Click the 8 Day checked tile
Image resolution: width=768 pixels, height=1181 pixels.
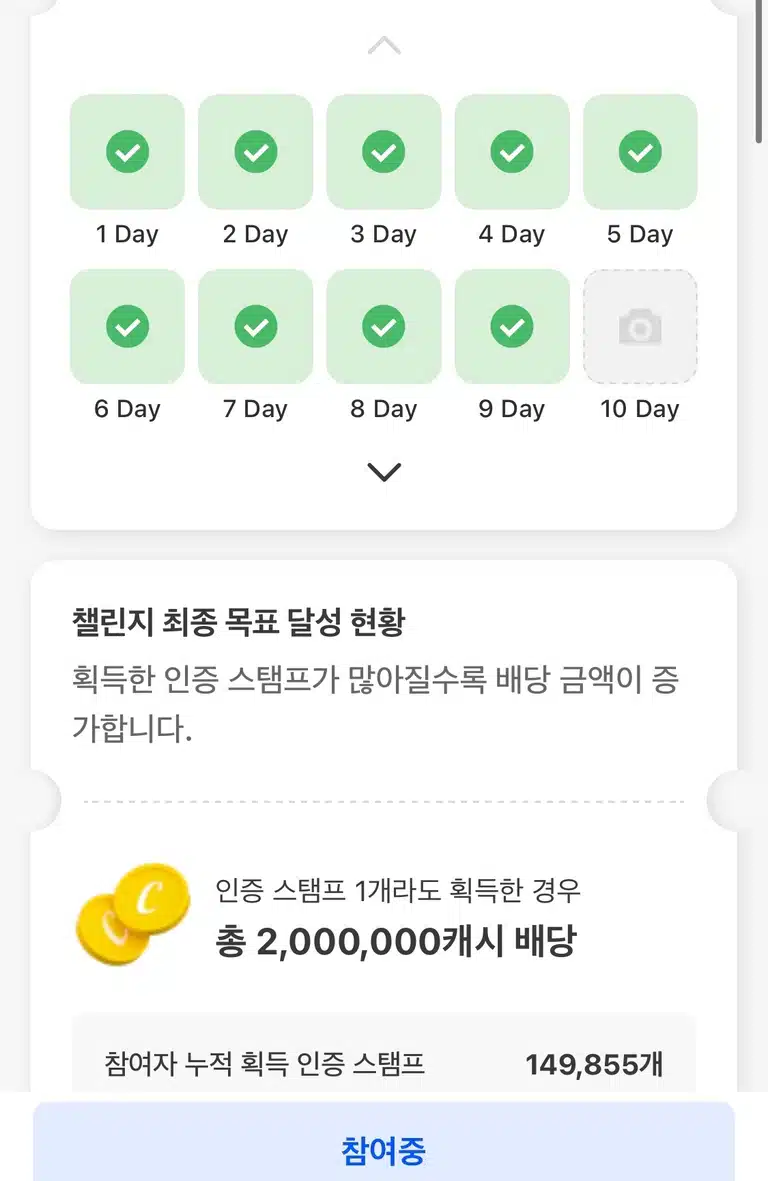pyautogui.click(x=383, y=327)
